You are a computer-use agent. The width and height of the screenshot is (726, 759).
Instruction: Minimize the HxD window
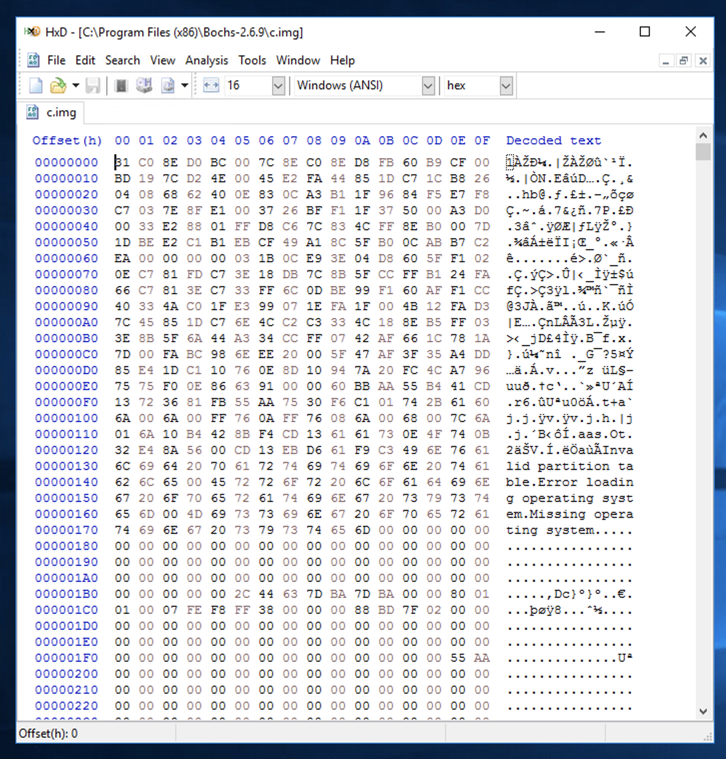(600, 32)
